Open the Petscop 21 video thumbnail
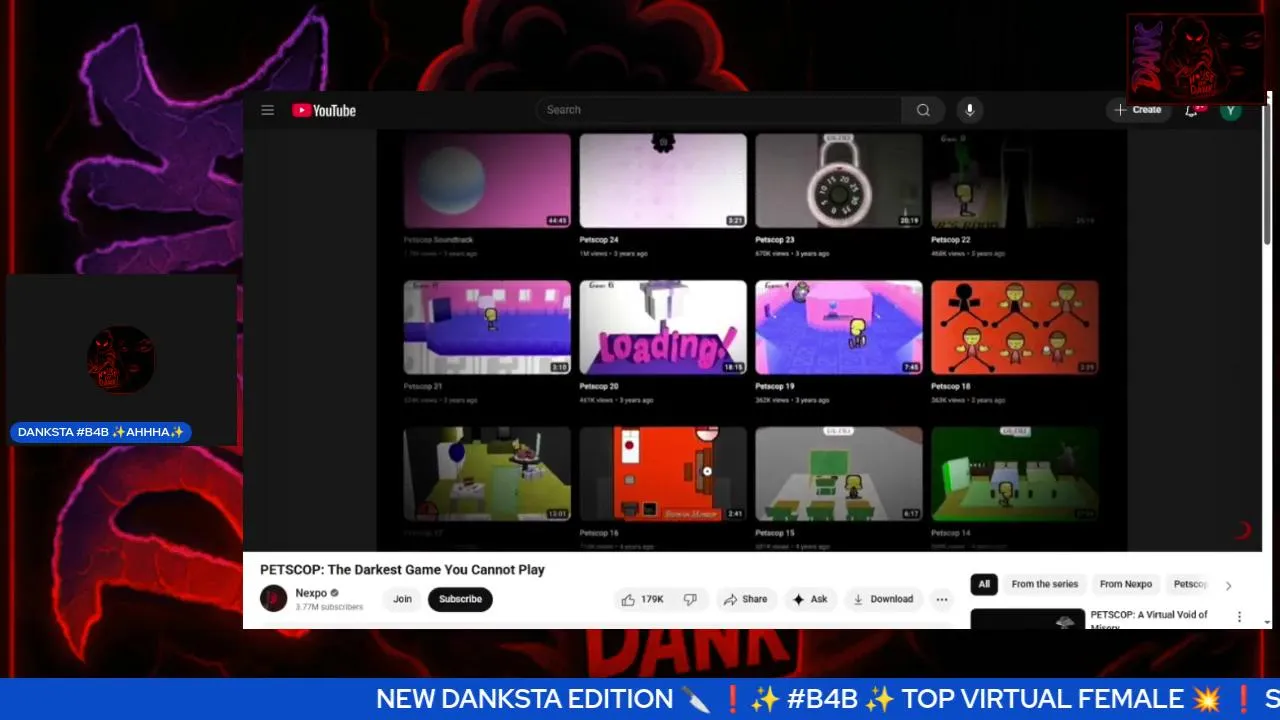 487,327
